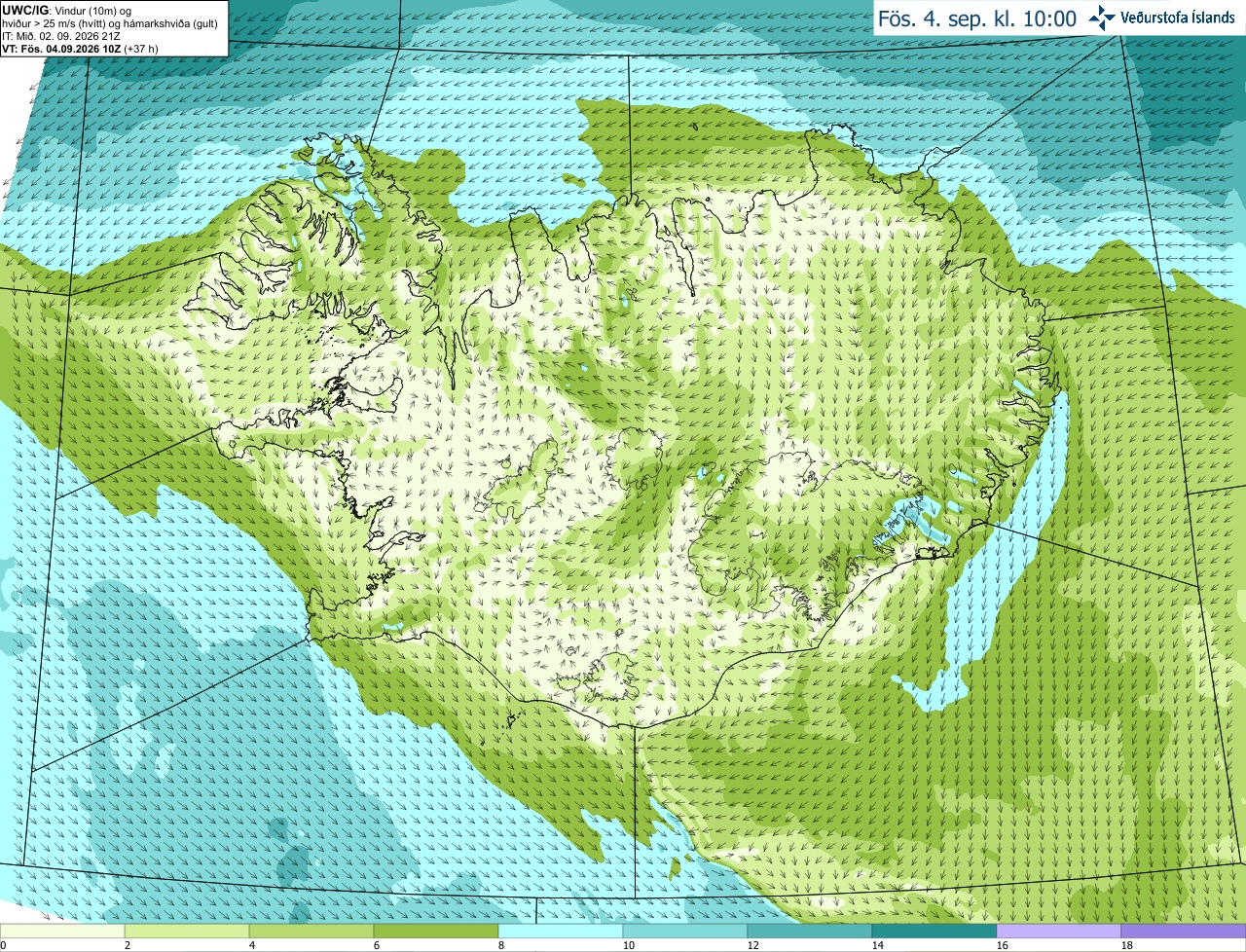Image resolution: width=1246 pixels, height=952 pixels.
Task: Pick the pale cyan 8–10 m/s legend swatch
Action: coord(561,932)
